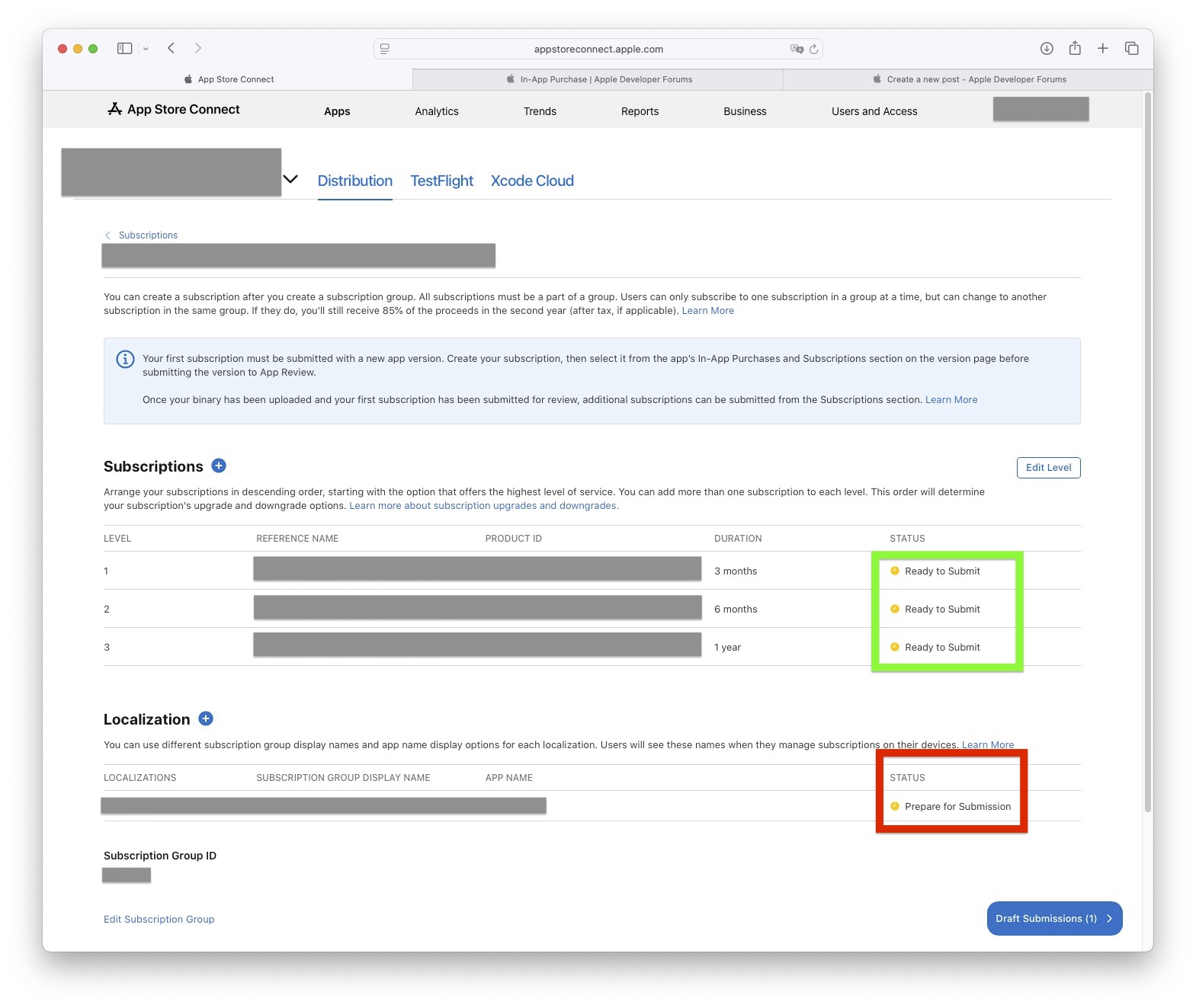Screen dimensions: 1196x1008
Task: Click the Prepare for Submission status
Action: pyautogui.click(x=951, y=807)
